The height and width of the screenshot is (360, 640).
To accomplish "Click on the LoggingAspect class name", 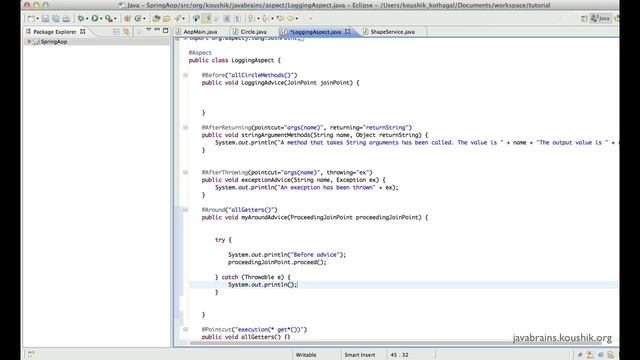I will (253, 60).
